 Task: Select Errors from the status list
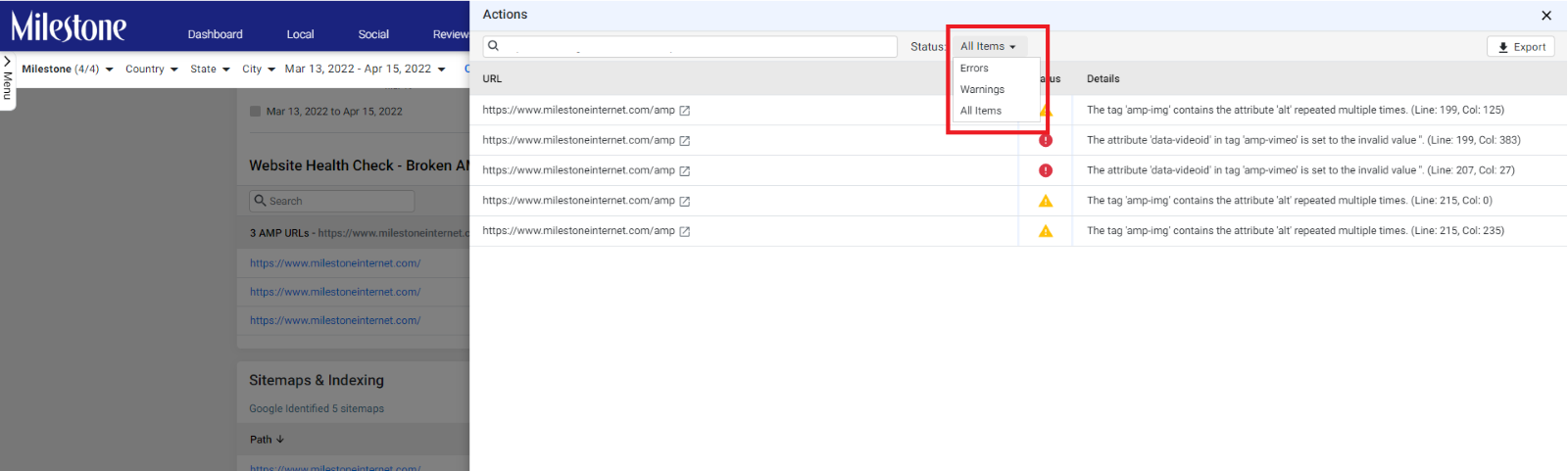tap(974, 69)
